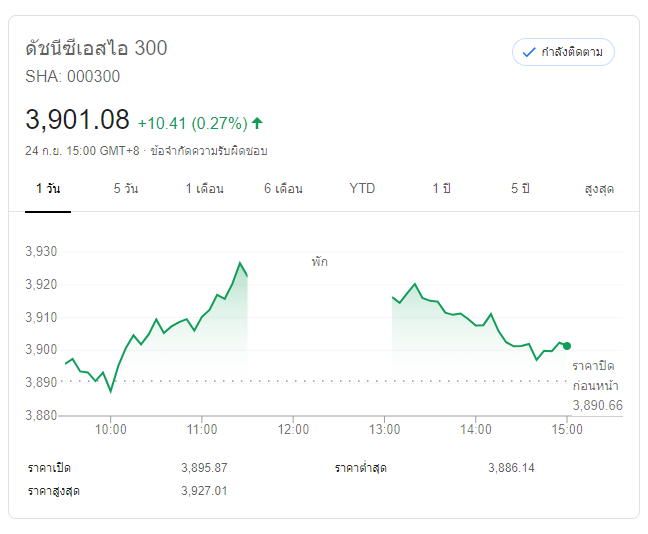Switch to the 5 วัน tab
This screenshot has height=534, width=648.
[126, 188]
